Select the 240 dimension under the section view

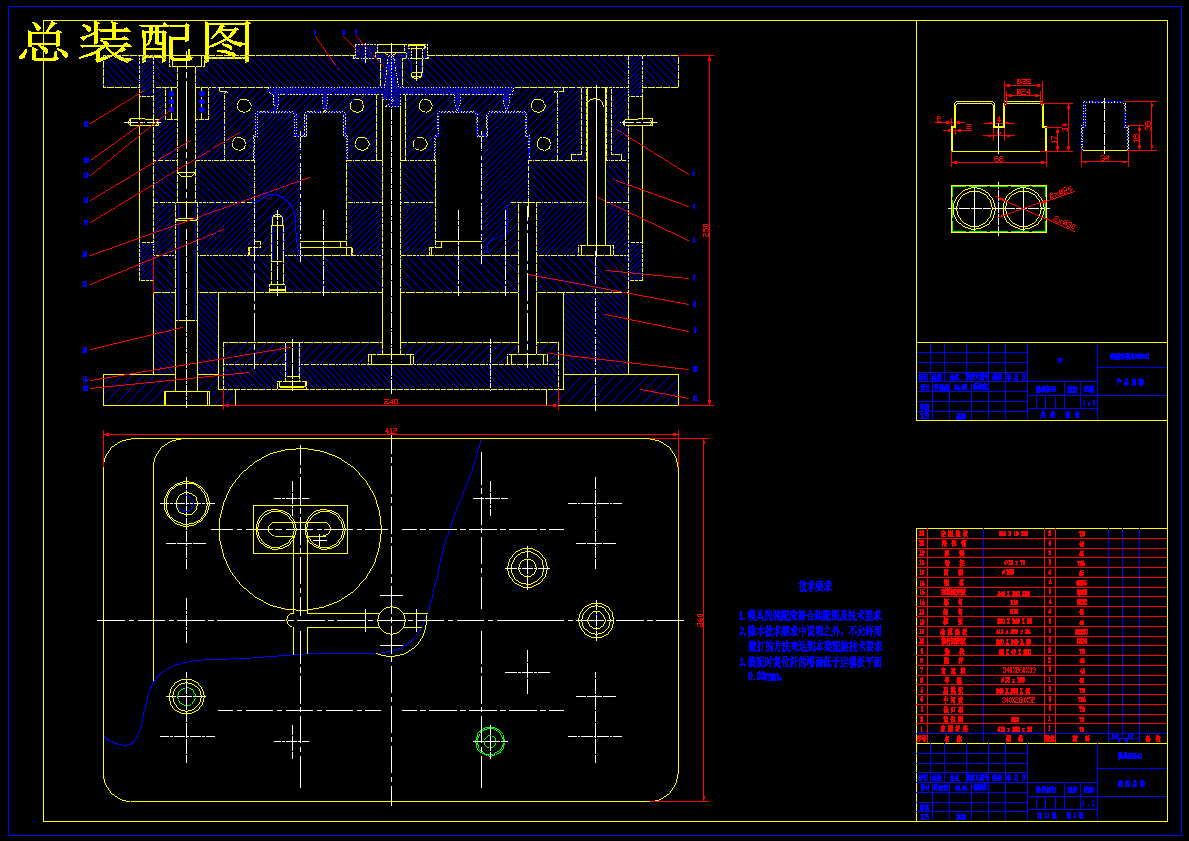391,401
